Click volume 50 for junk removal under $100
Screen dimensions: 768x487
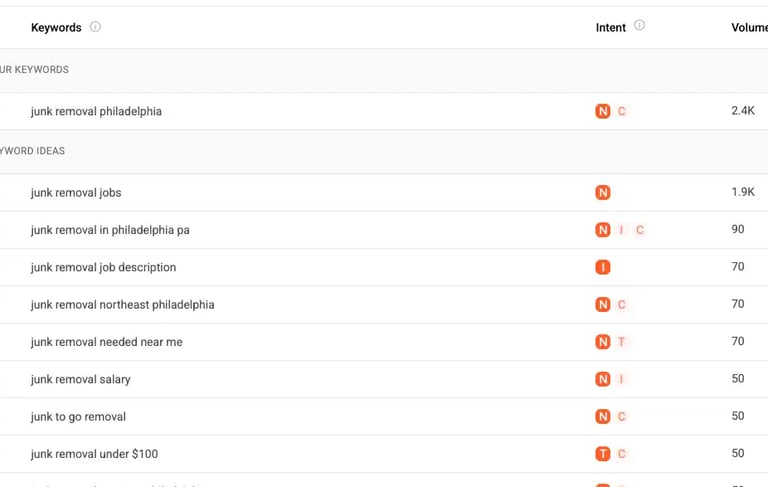[x=738, y=453]
